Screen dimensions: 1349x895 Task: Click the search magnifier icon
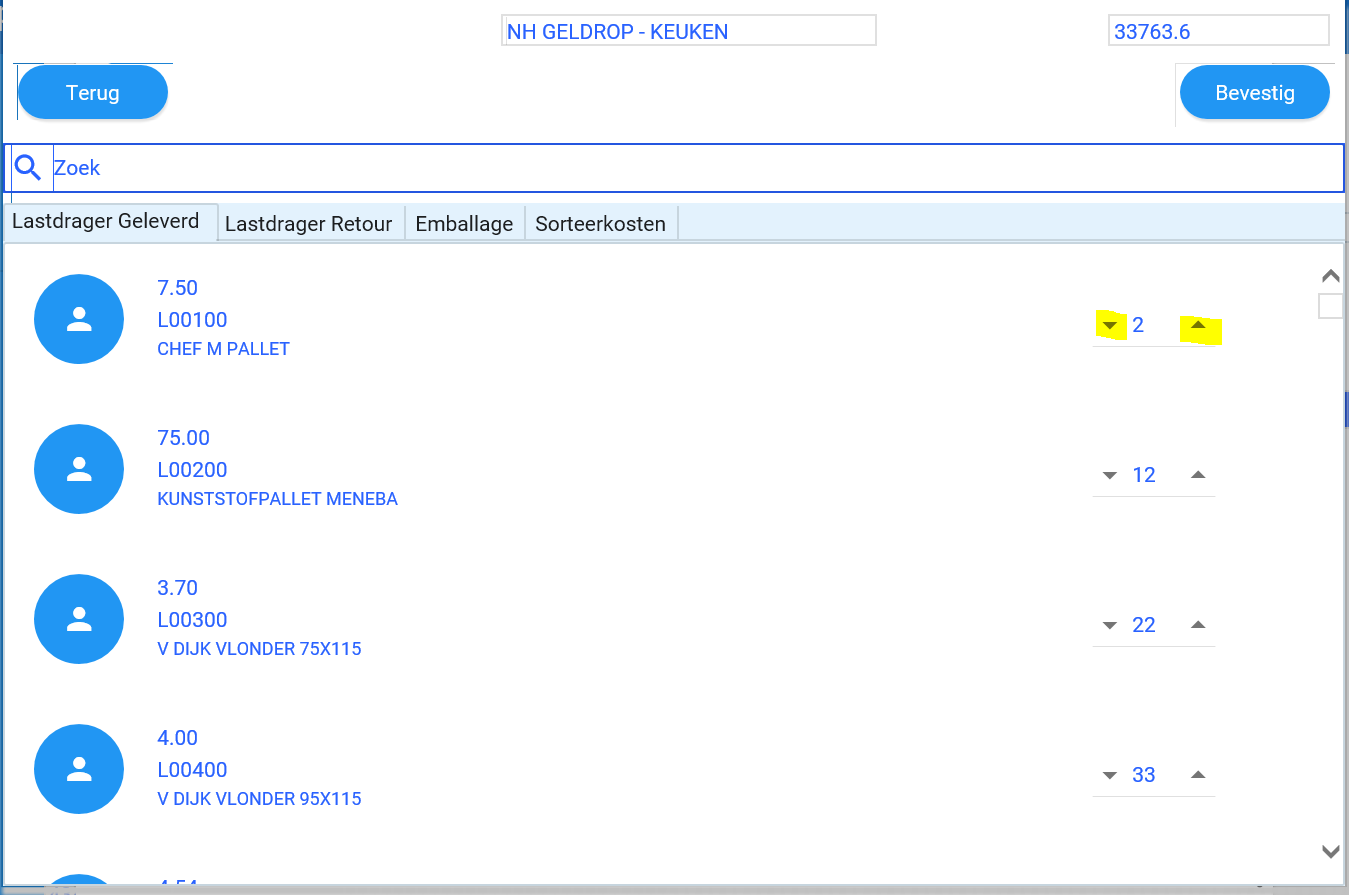point(28,168)
